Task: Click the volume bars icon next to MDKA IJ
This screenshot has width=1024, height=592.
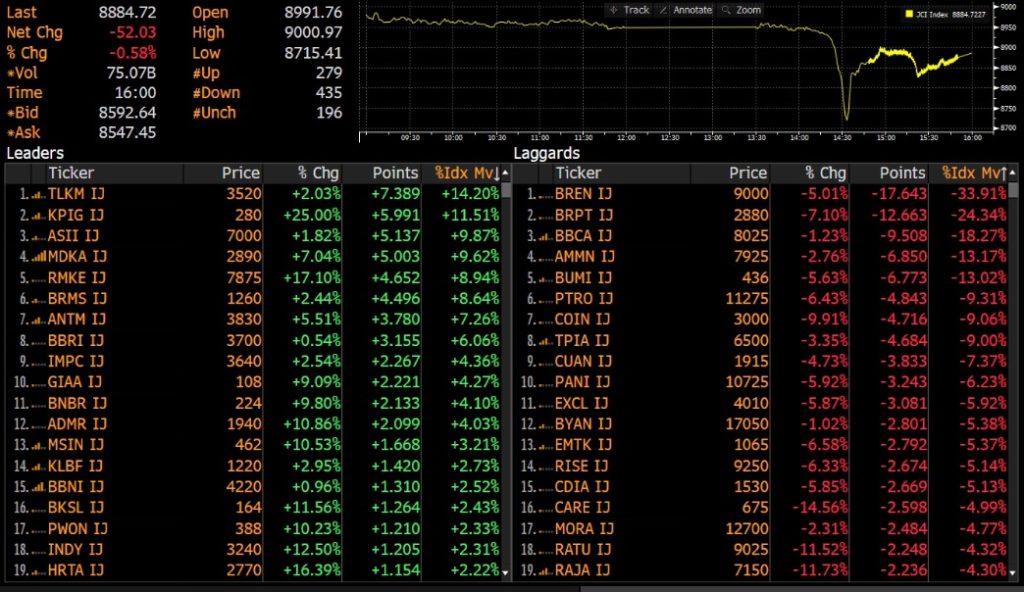Action: point(37,257)
